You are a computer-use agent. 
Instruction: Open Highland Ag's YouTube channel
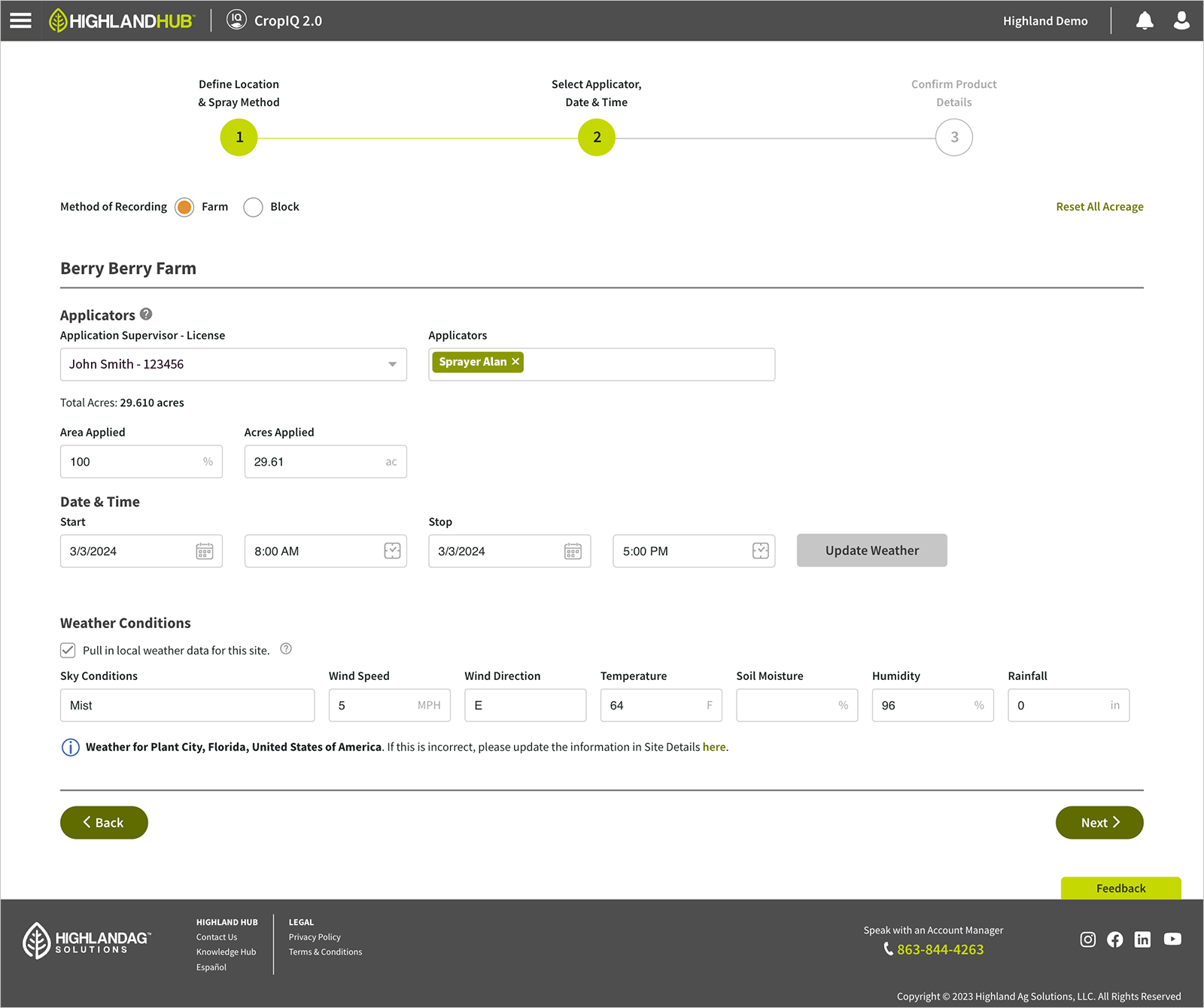tap(1172, 939)
